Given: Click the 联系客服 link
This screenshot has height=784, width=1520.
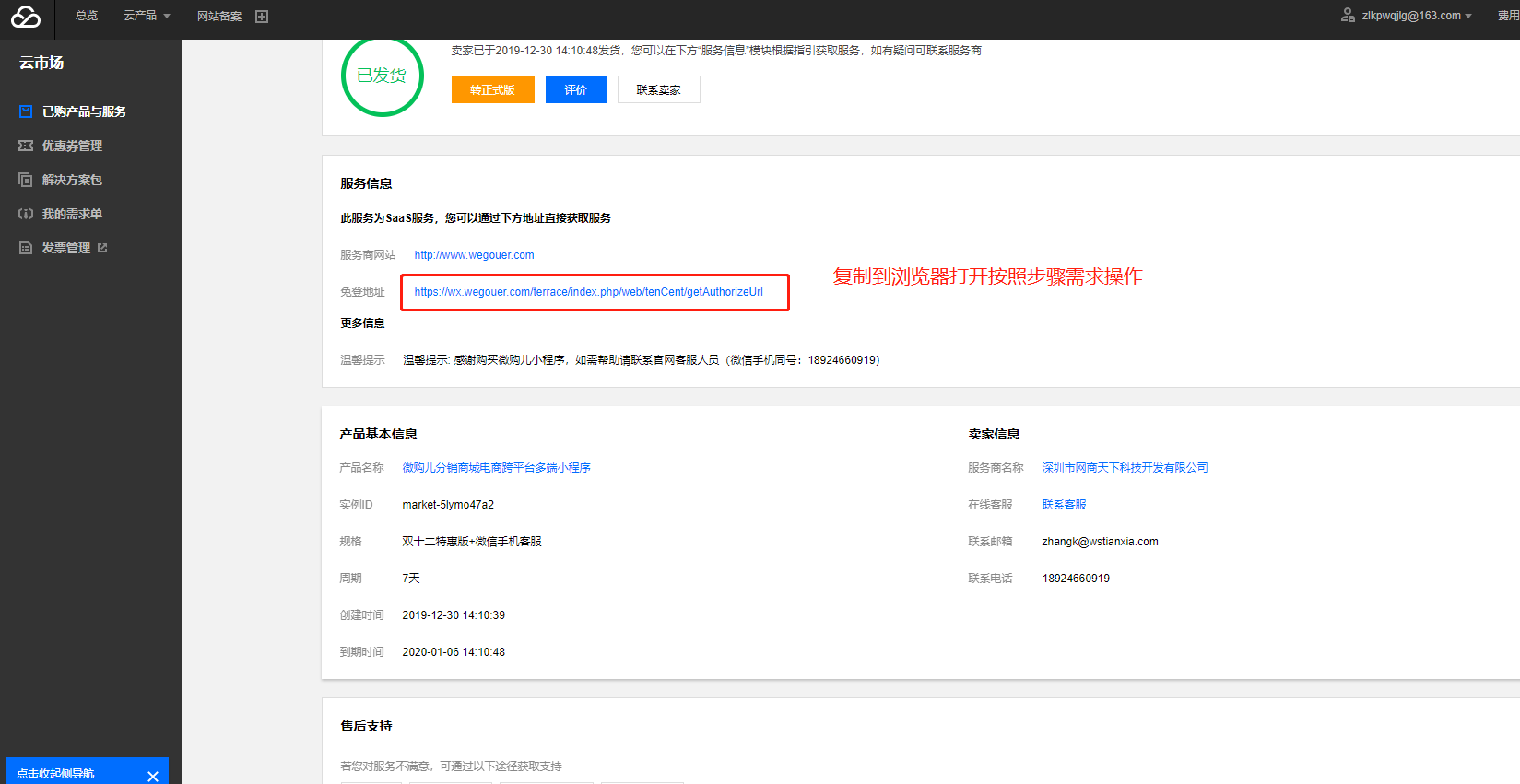Looking at the screenshot, I should 1064,505.
